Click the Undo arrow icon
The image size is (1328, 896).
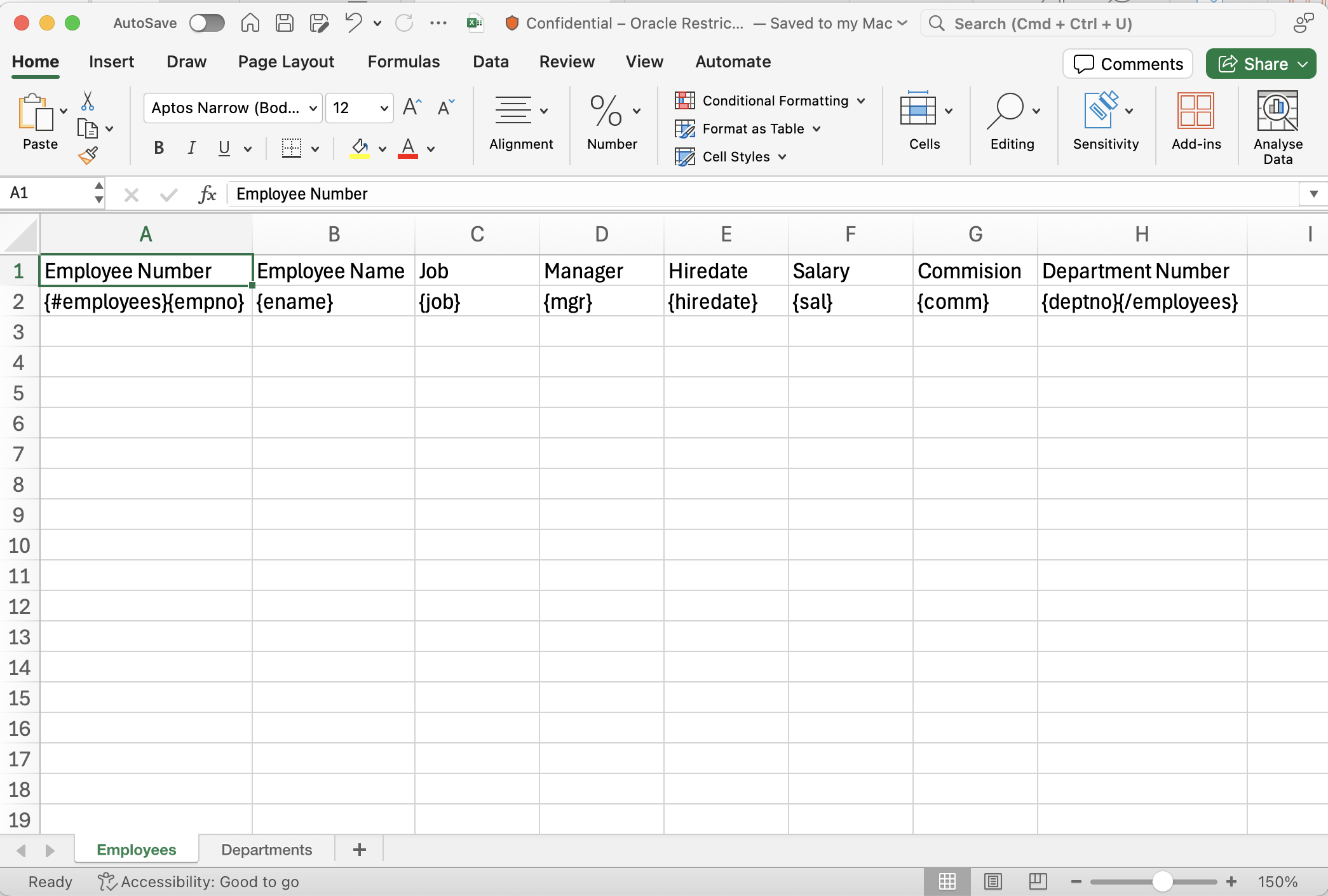tap(353, 24)
